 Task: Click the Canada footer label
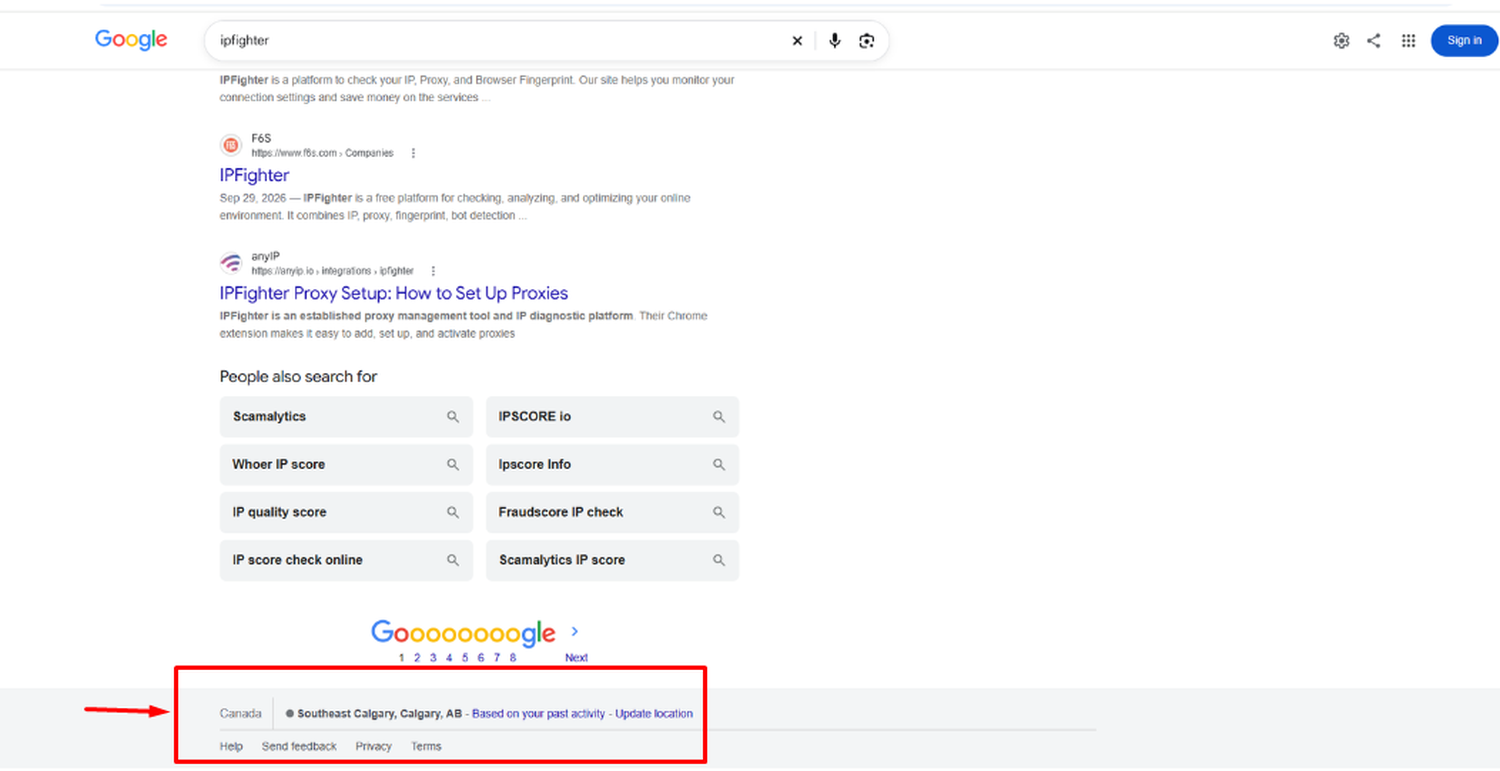[240, 714]
